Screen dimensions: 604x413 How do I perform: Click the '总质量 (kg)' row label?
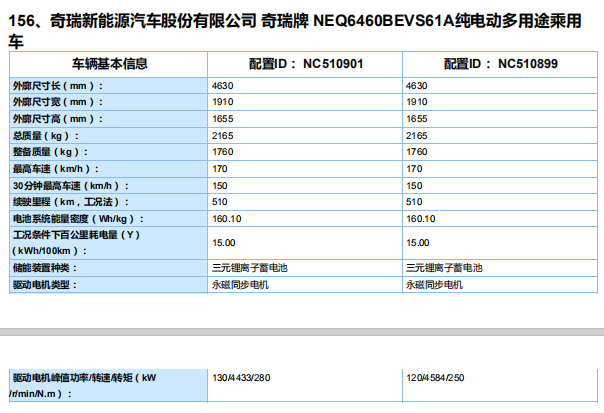45,136
